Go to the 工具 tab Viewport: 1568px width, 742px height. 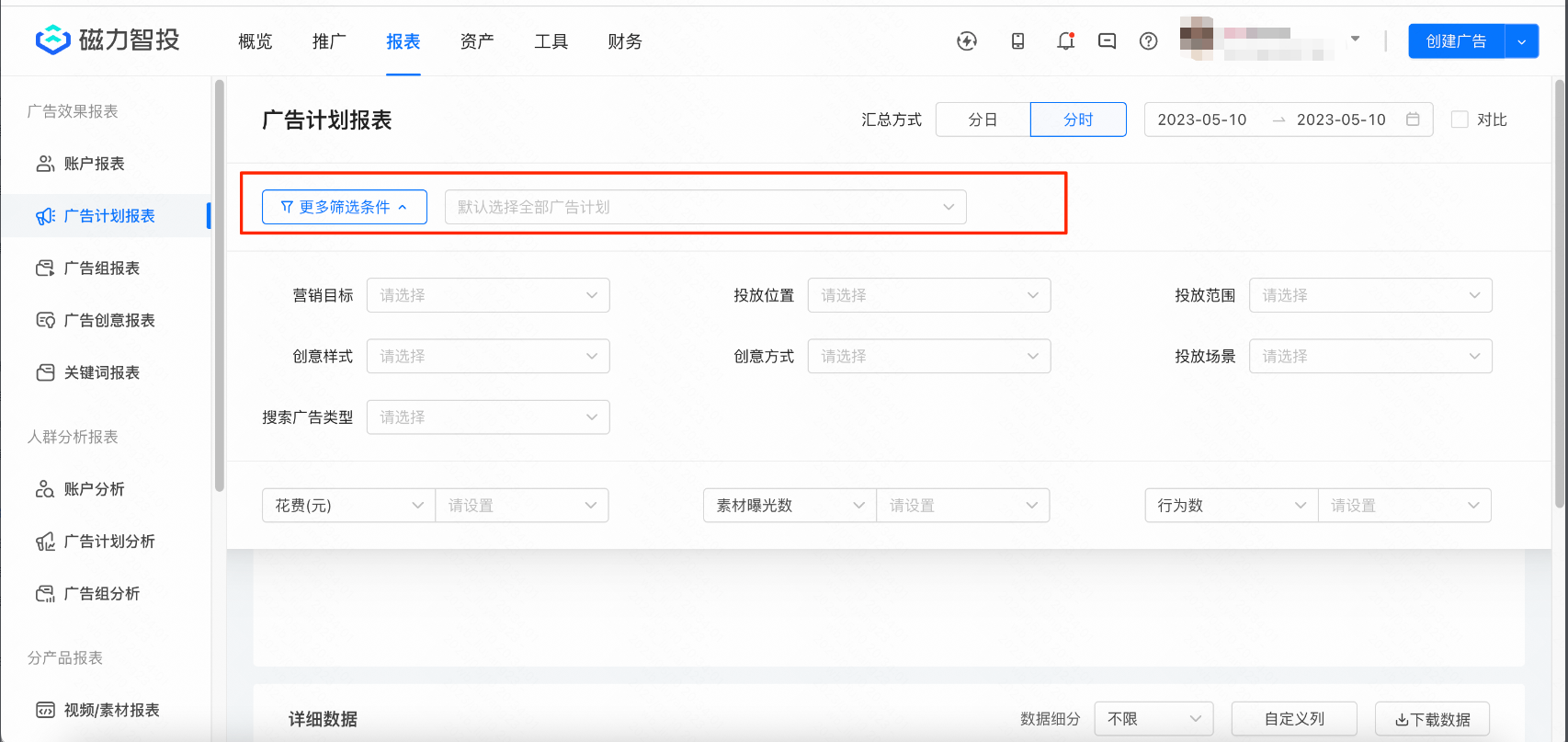coord(551,41)
